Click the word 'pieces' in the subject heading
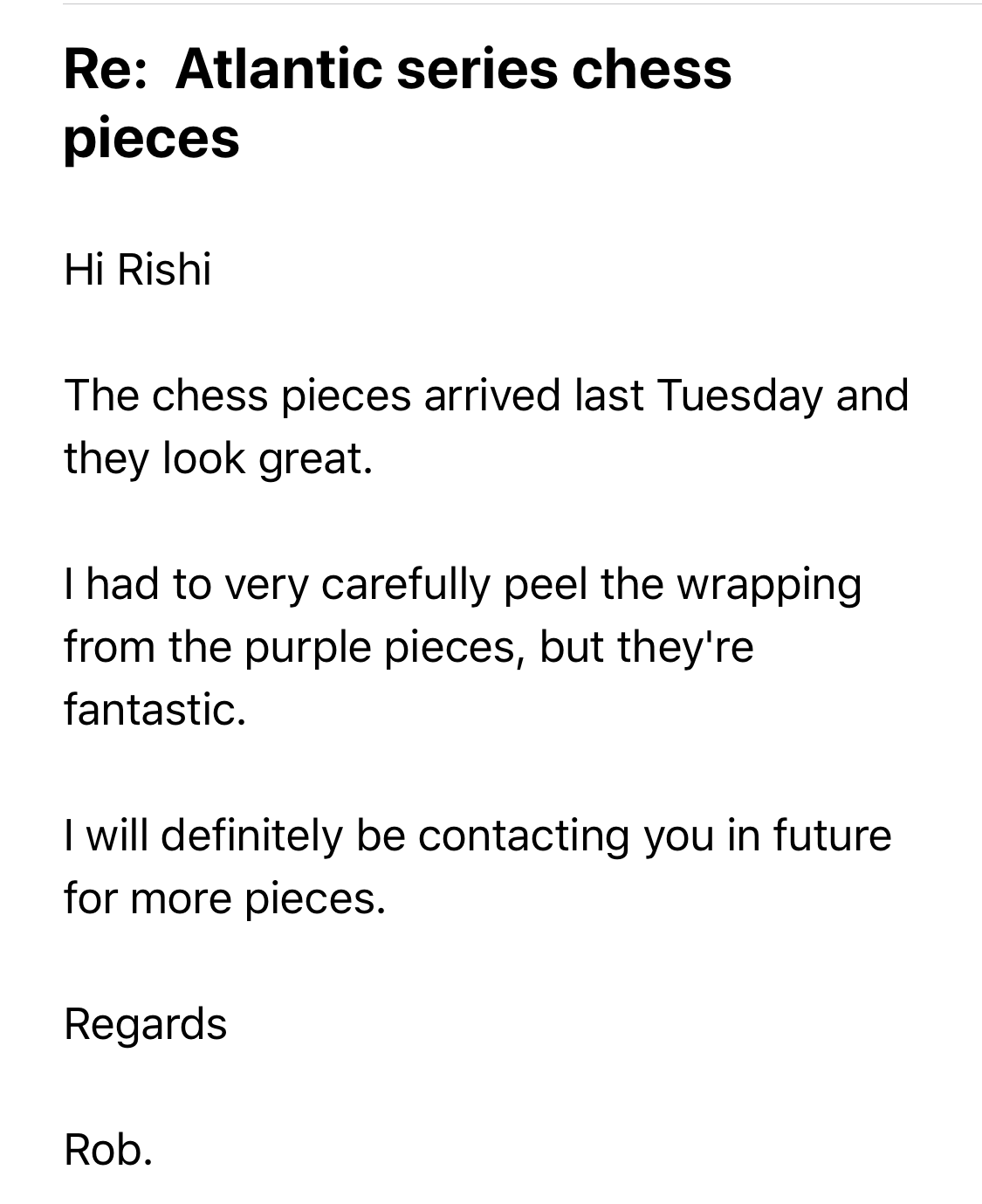This screenshot has width=982, height=1204. click(x=152, y=139)
